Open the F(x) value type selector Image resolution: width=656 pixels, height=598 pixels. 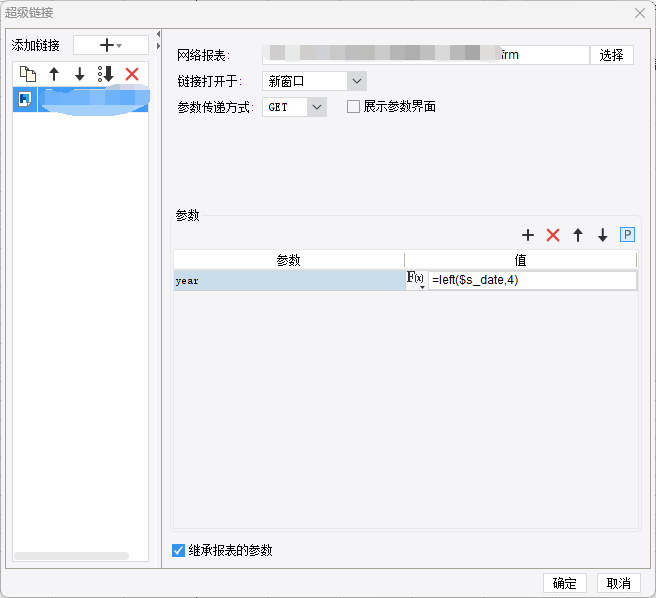(416, 280)
